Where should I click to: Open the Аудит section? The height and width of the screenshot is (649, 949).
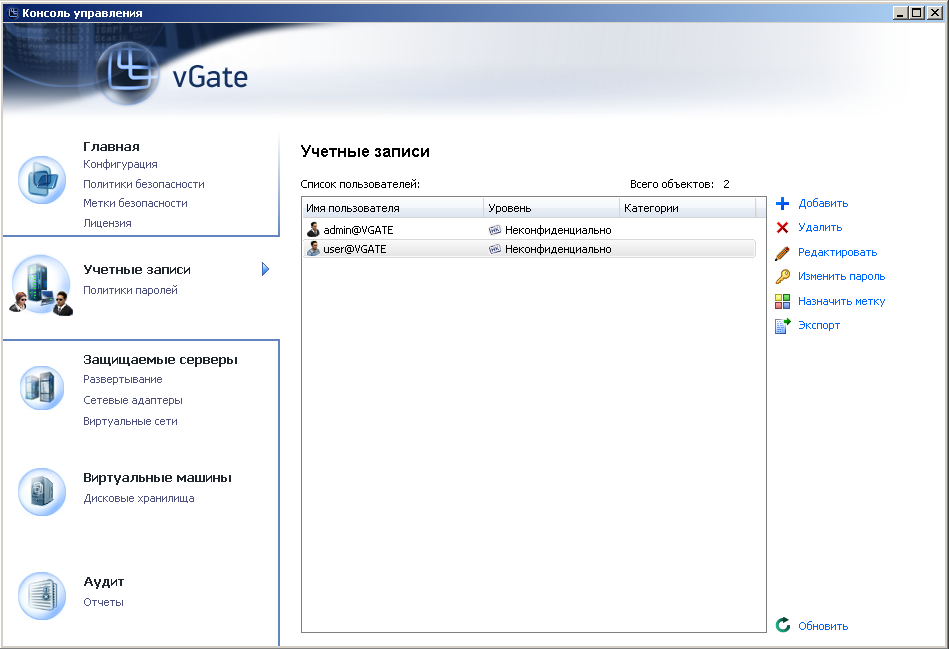click(103, 582)
